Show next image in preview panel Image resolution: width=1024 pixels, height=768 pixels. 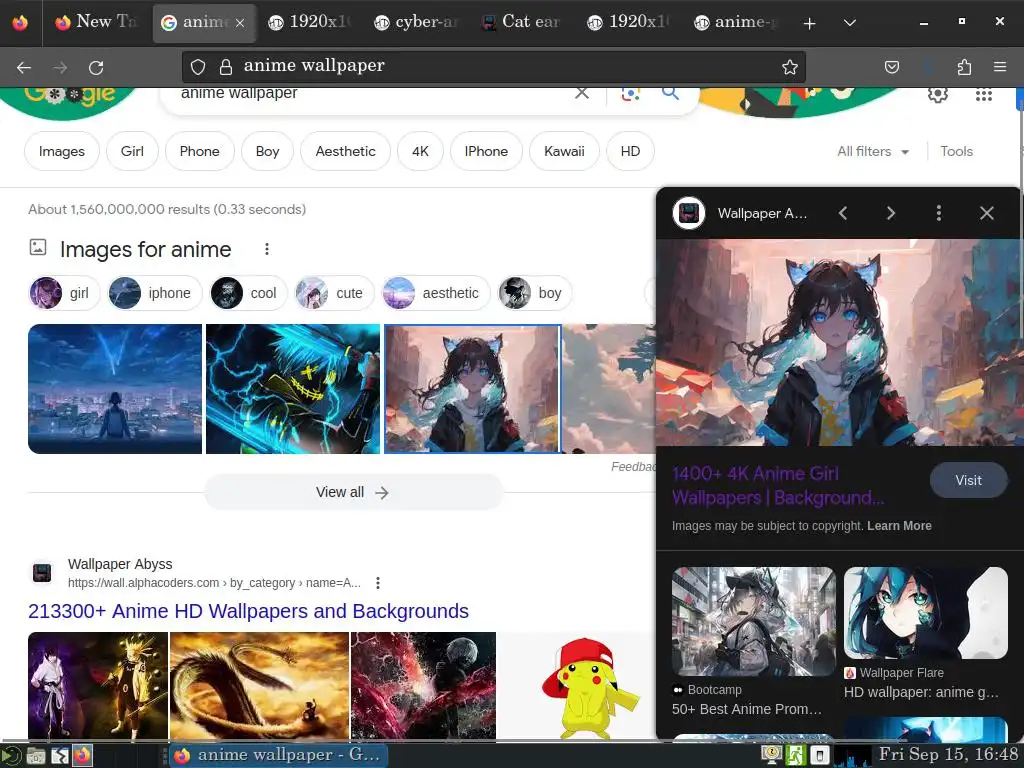[x=891, y=213]
